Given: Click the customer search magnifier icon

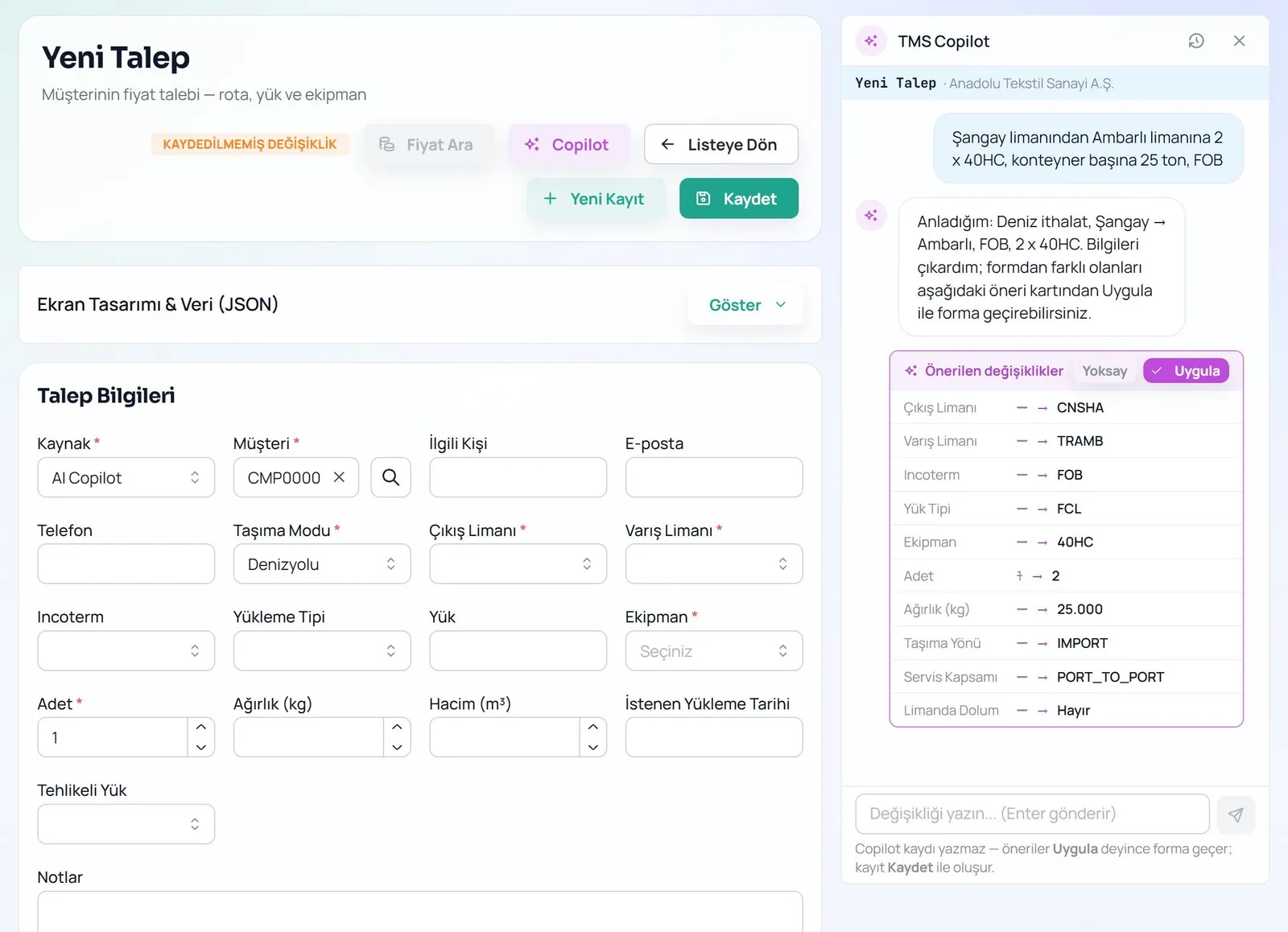Looking at the screenshot, I should 390,477.
